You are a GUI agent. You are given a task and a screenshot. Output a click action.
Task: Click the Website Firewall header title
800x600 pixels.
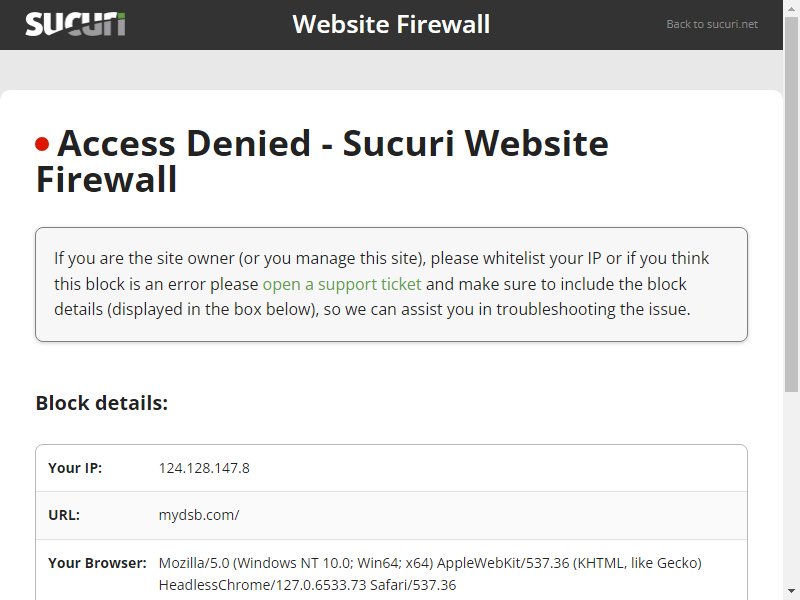[391, 24]
